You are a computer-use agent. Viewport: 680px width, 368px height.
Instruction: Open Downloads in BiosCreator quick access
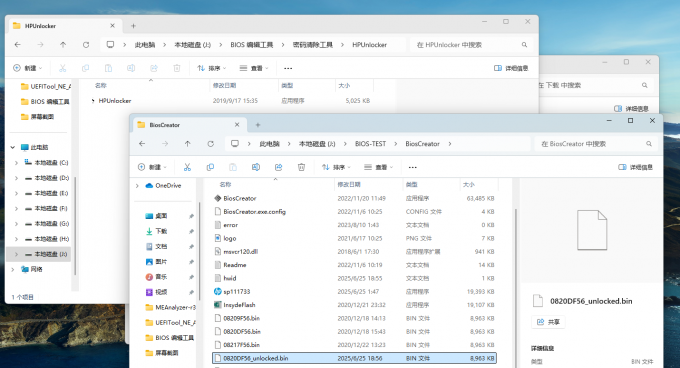pos(161,231)
